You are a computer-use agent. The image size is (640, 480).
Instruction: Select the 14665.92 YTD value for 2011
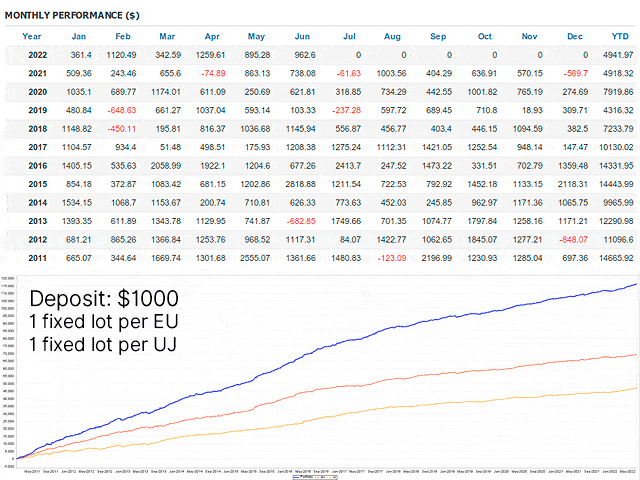click(x=616, y=258)
